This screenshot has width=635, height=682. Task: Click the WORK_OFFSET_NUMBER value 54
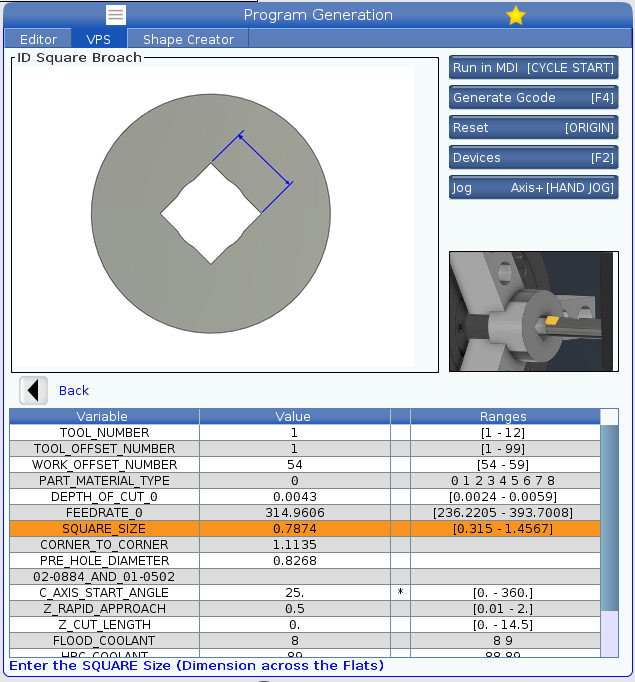point(295,465)
